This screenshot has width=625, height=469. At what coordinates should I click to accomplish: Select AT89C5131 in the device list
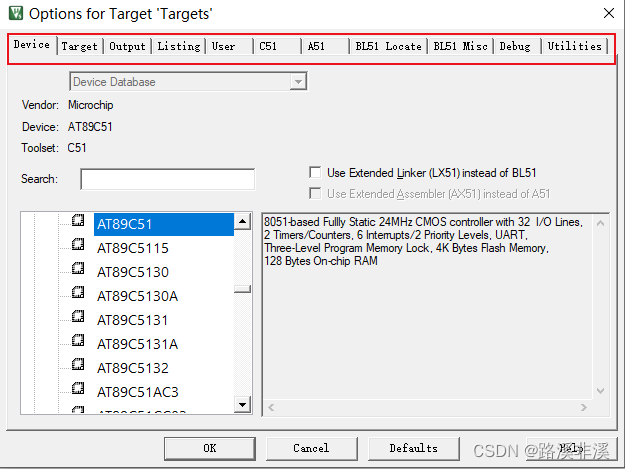click(x=133, y=320)
